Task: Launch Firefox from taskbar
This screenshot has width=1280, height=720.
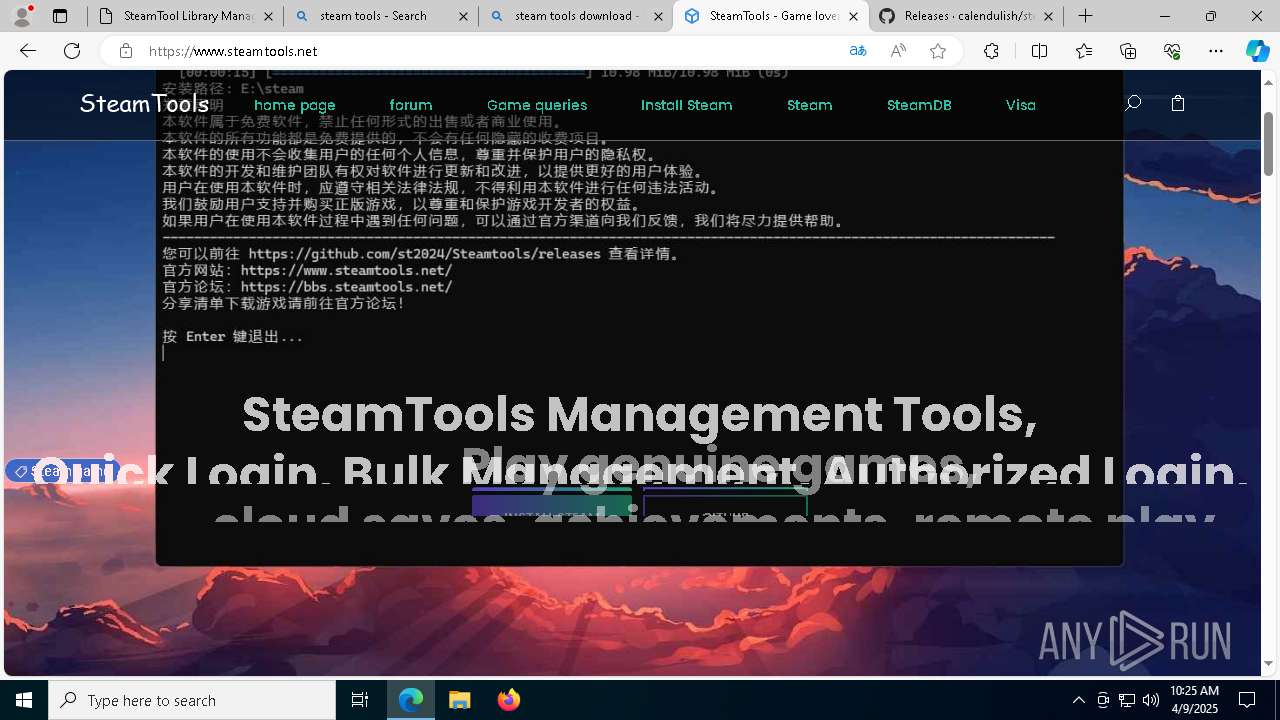Action: coord(508,700)
